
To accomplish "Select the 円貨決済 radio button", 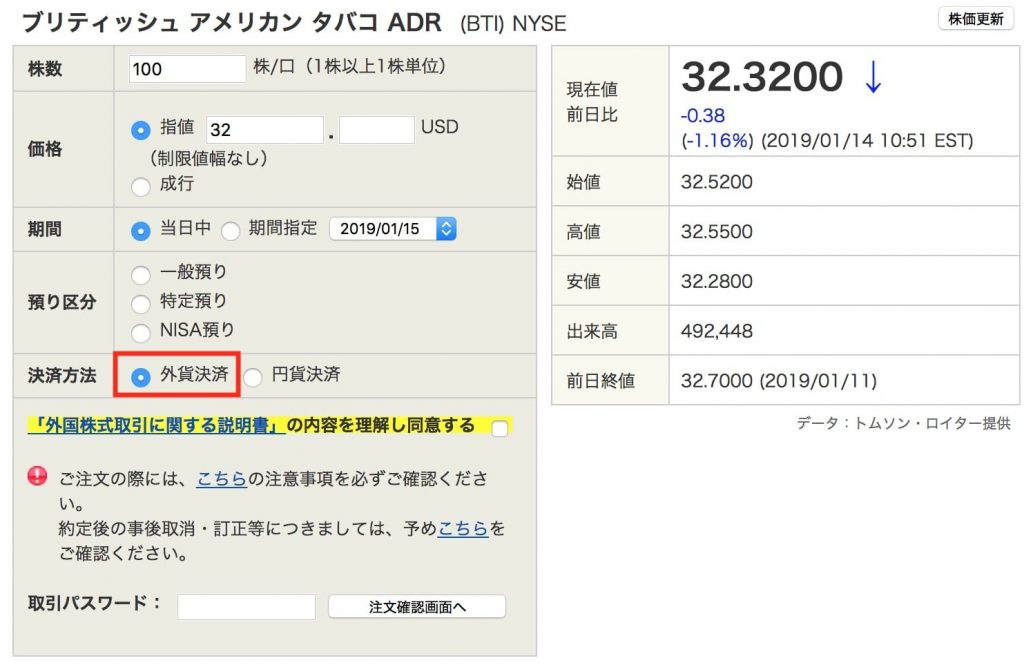I will pyautogui.click(x=253, y=377).
